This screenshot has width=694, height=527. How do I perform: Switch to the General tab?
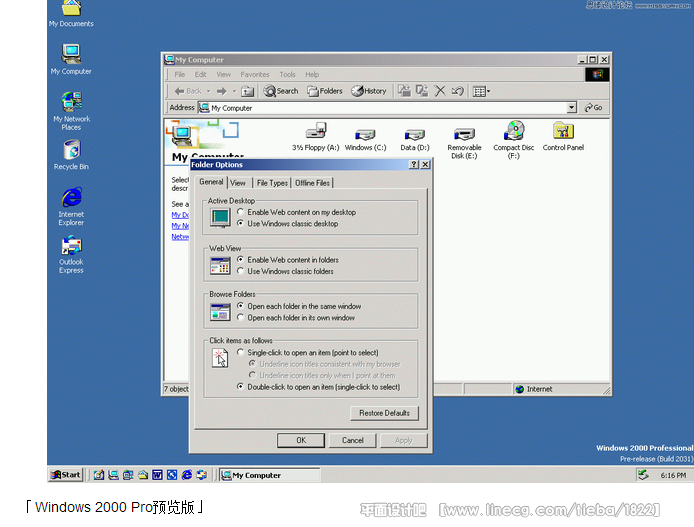point(211,182)
